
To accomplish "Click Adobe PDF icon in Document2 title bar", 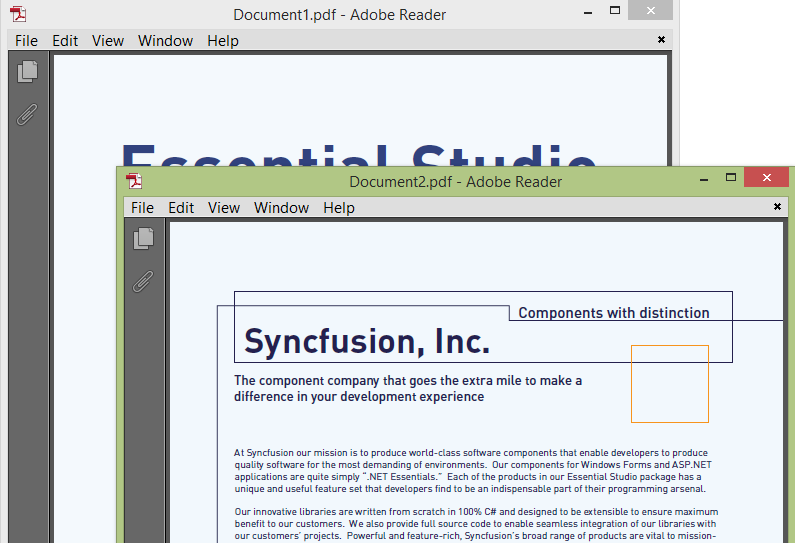I will (134, 181).
